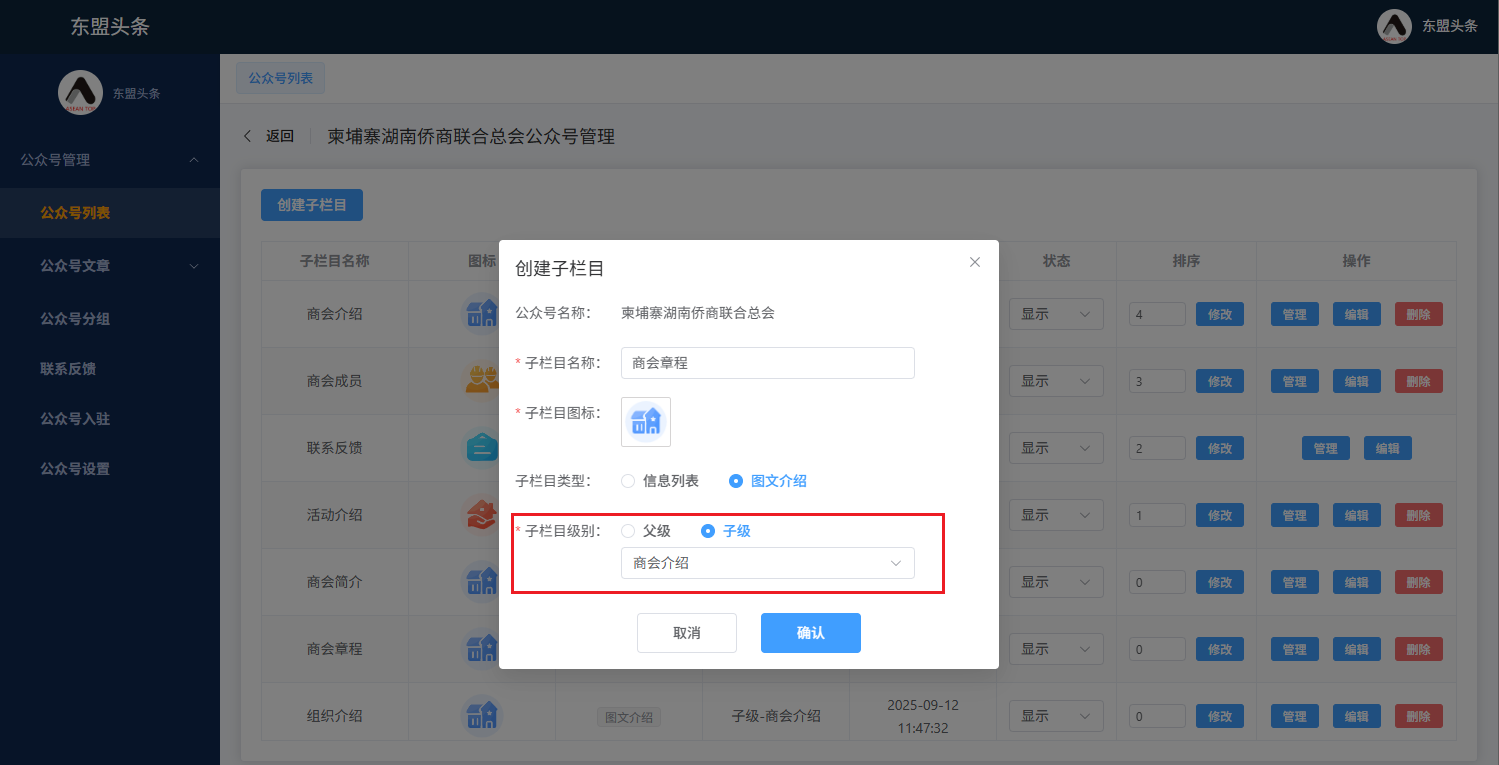Choose the 子级 level radio button

click(726, 531)
